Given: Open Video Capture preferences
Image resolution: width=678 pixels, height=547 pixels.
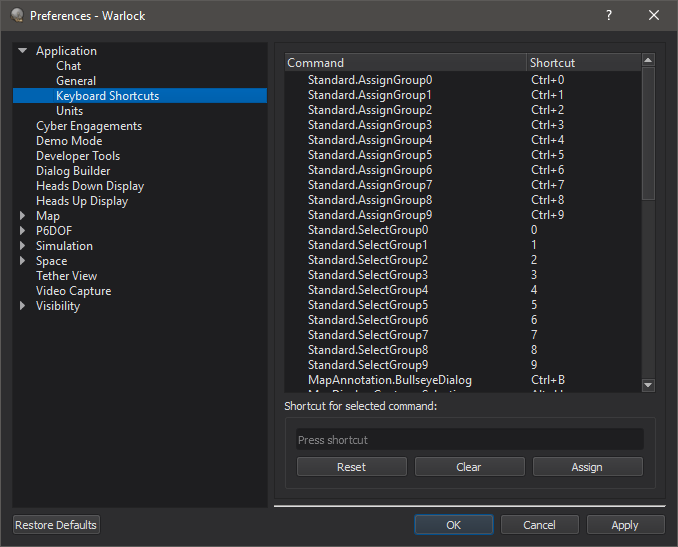Looking at the screenshot, I should point(74,291).
